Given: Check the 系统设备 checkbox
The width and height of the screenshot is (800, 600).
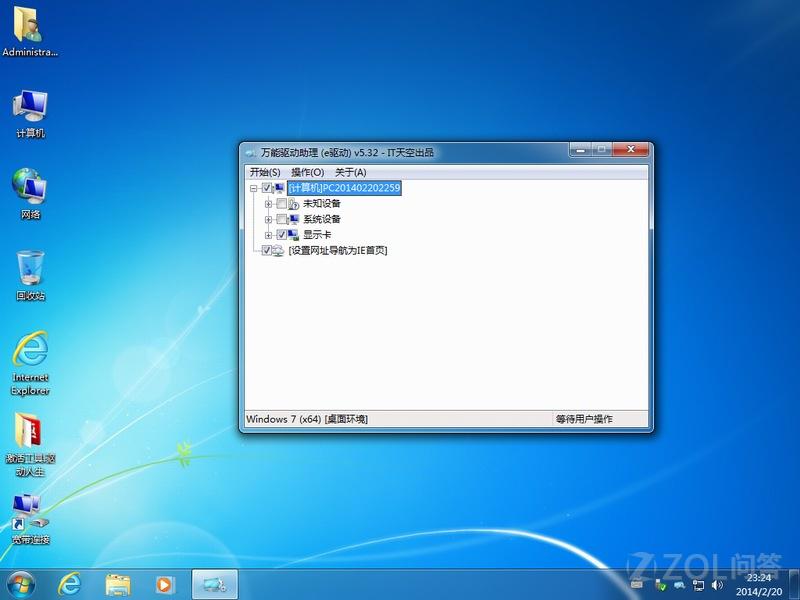Looking at the screenshot, I should pos(281,219).
